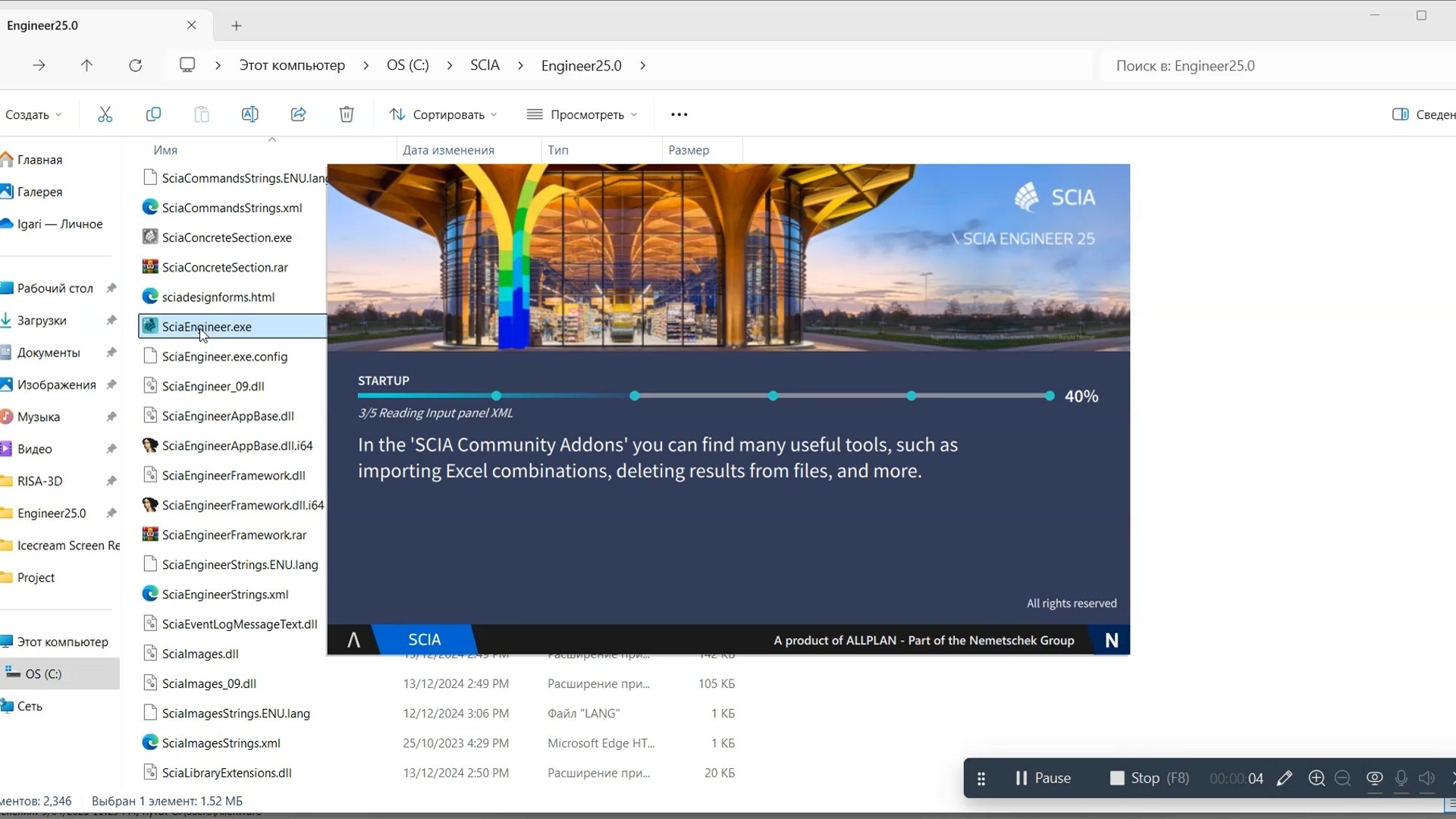Mute the speaker on the recorder bar
The image size is (1456, 819).
coord(1426,778)
